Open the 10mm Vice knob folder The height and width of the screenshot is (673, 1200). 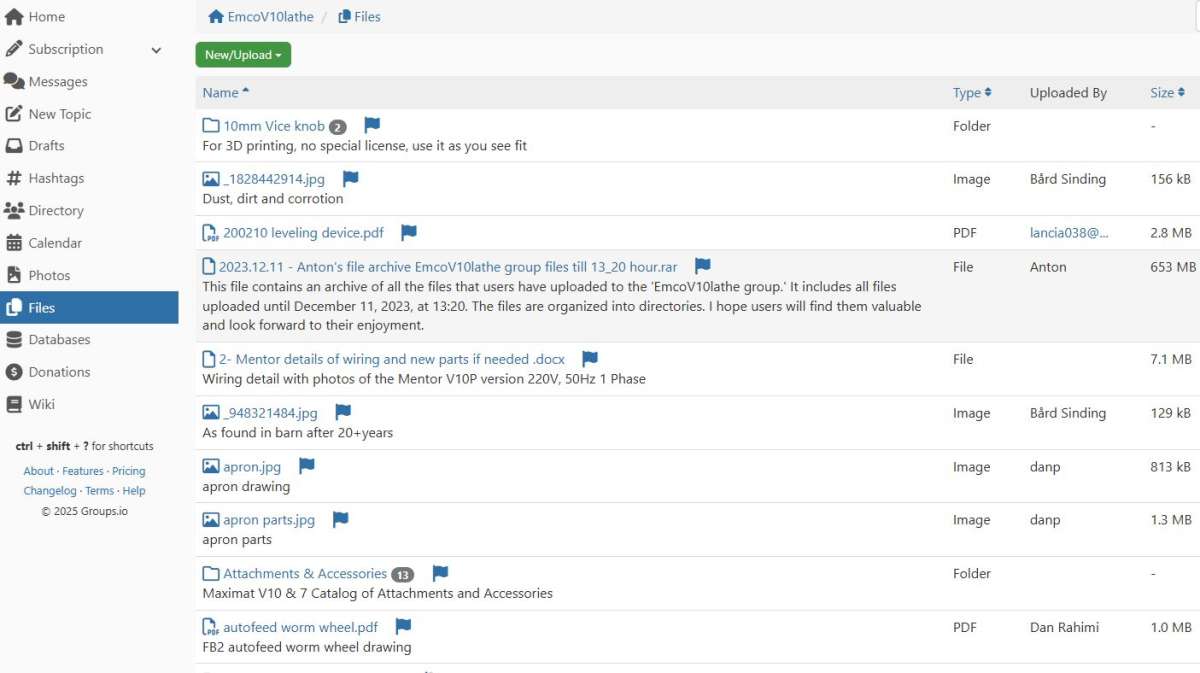tap(274, 126)
